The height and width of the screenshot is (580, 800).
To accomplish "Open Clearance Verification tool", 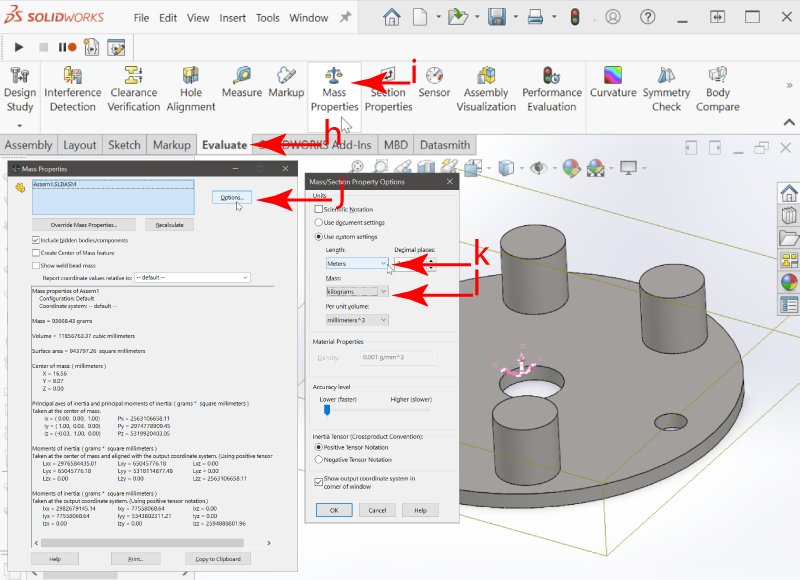I will 134,90.
